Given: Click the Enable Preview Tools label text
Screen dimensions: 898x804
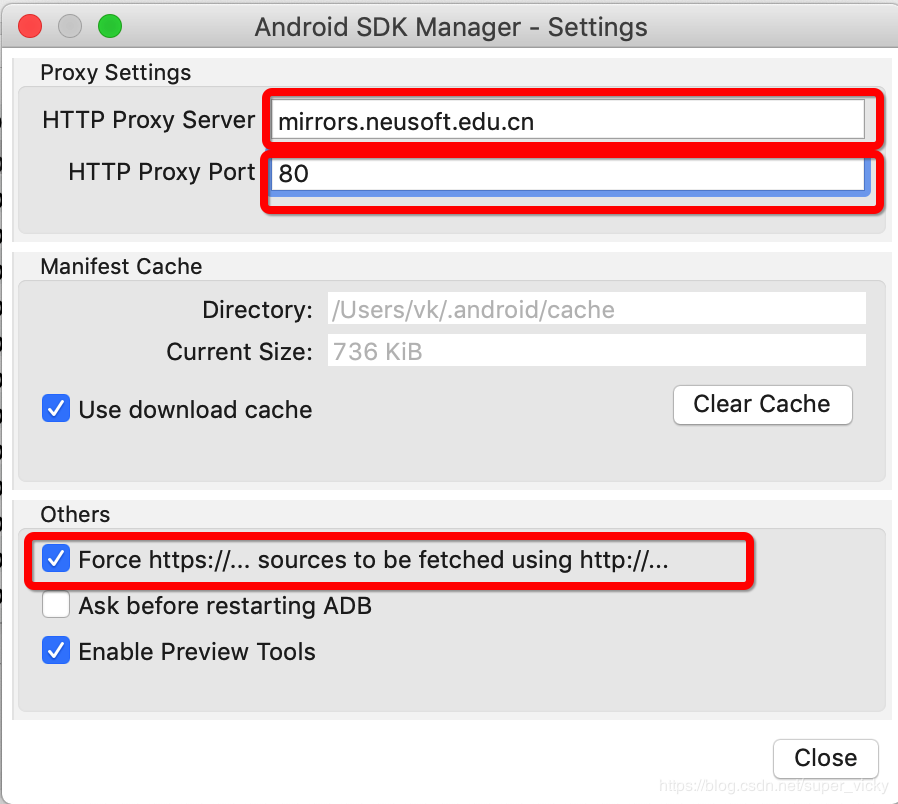Looking at the screenshot, I should 197,652.
